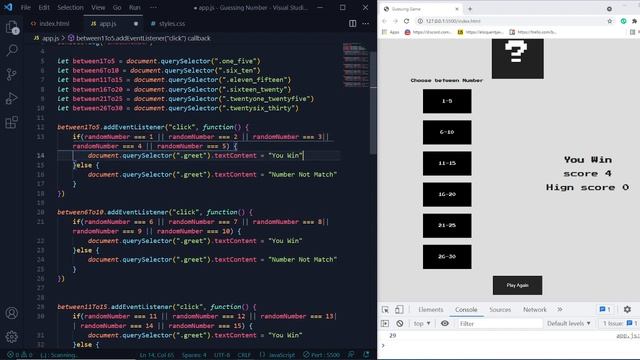Click the browser address bar URL

pos(453,21)
